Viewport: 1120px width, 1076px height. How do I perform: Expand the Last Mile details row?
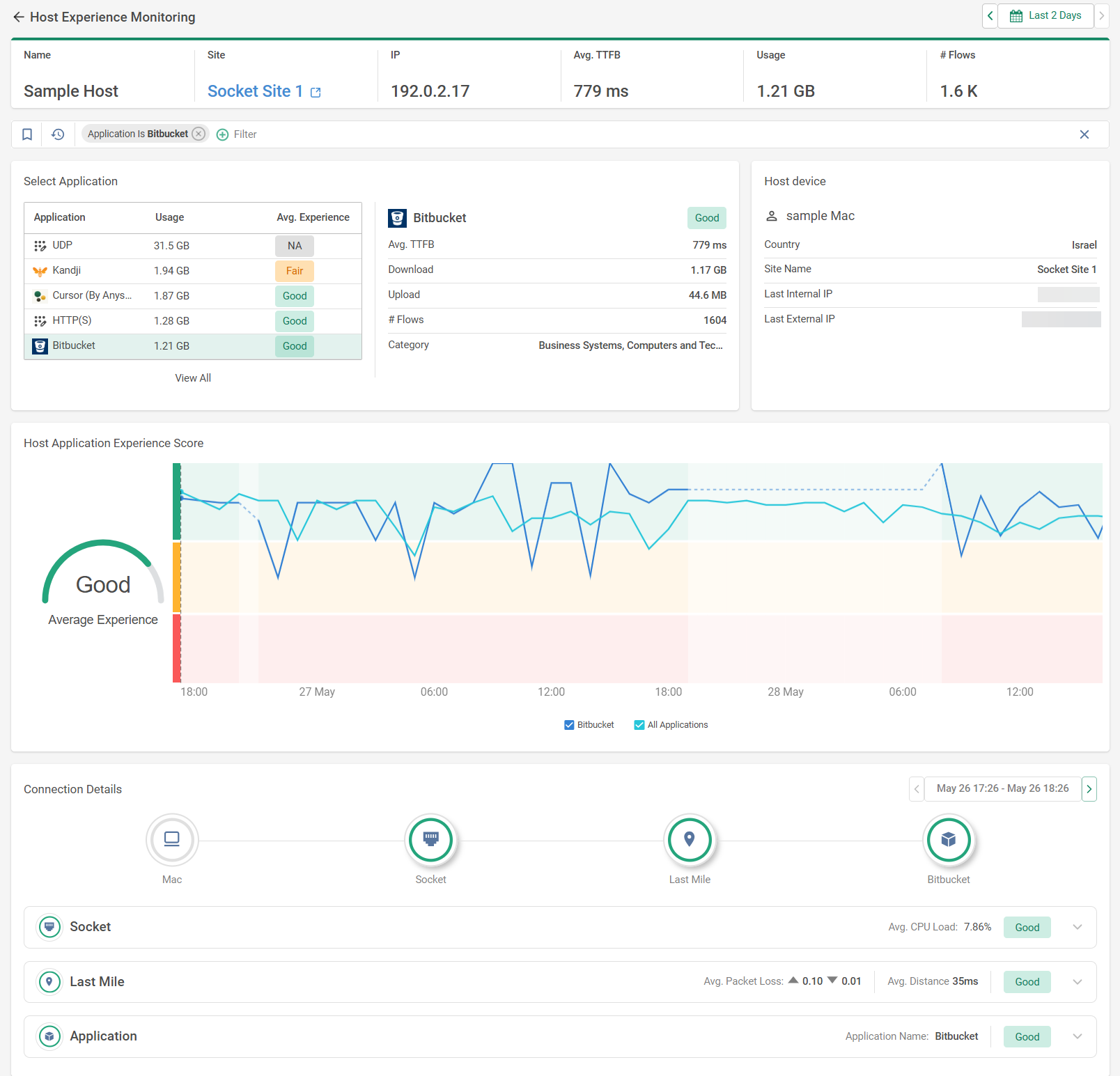tap(1077, 981)
